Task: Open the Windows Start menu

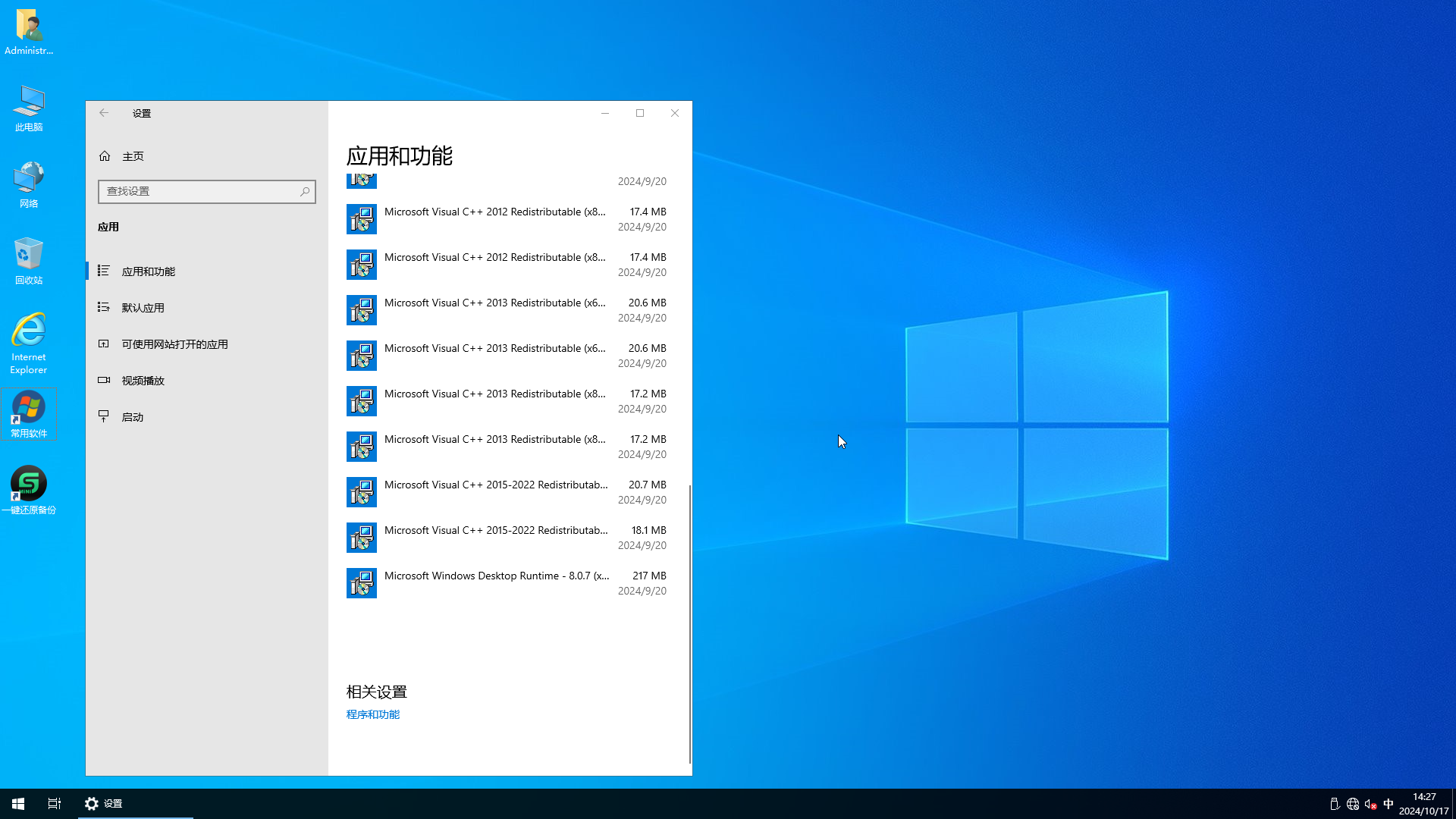Action: point(18,804)
